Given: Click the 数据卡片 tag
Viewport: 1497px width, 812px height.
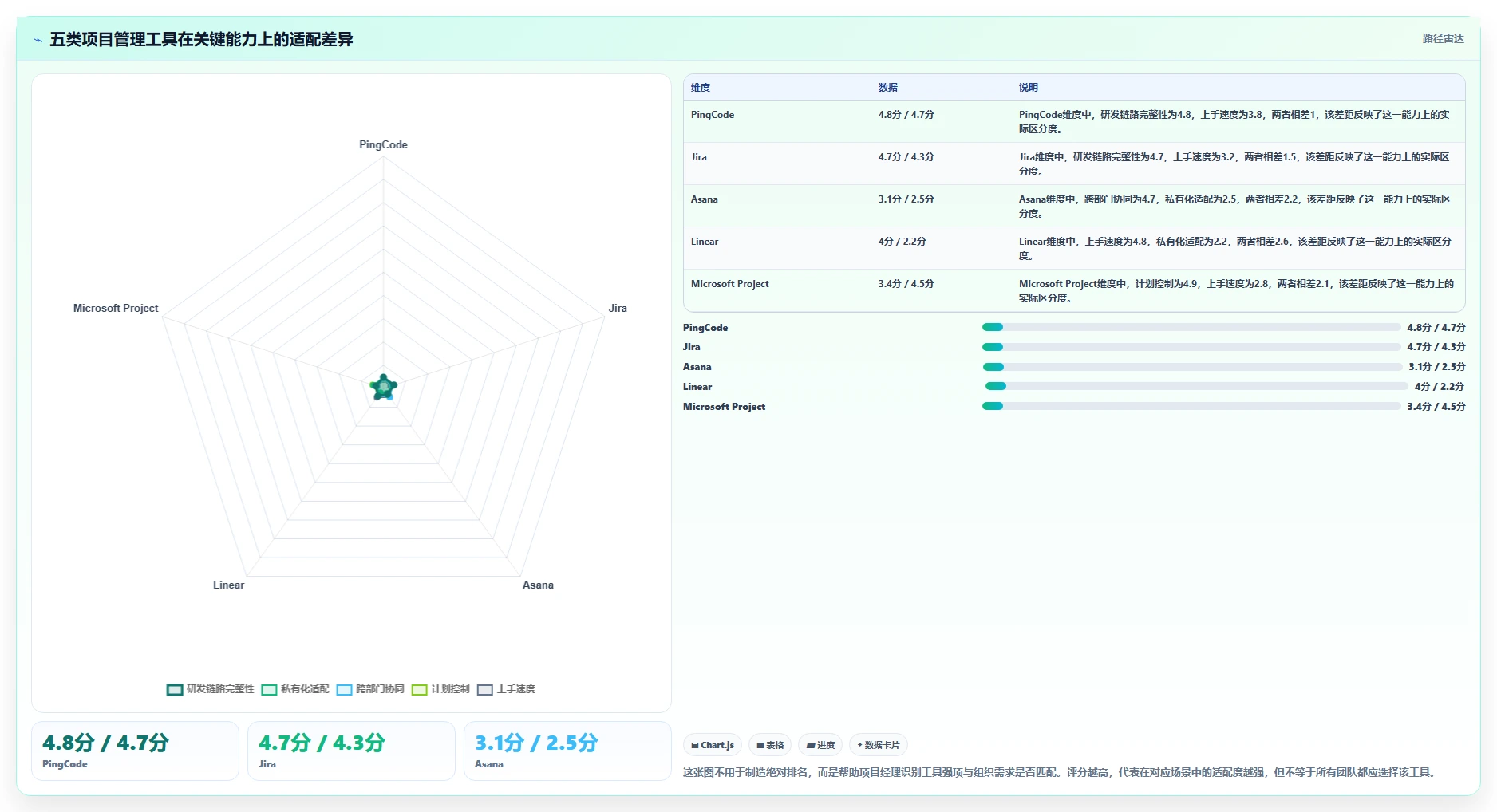Looking at the screenshot, I should (x=879, y=745).
